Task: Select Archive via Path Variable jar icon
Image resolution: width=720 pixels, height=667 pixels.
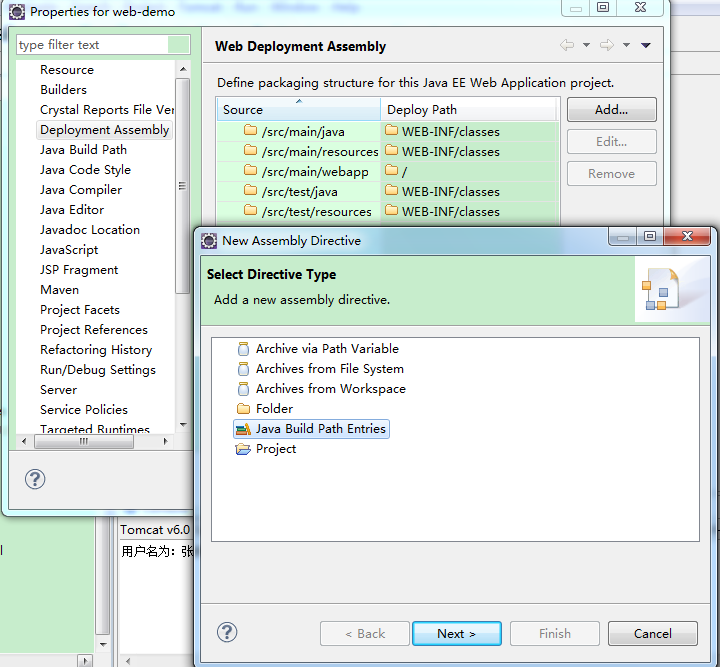Action: tap(243, 349)
